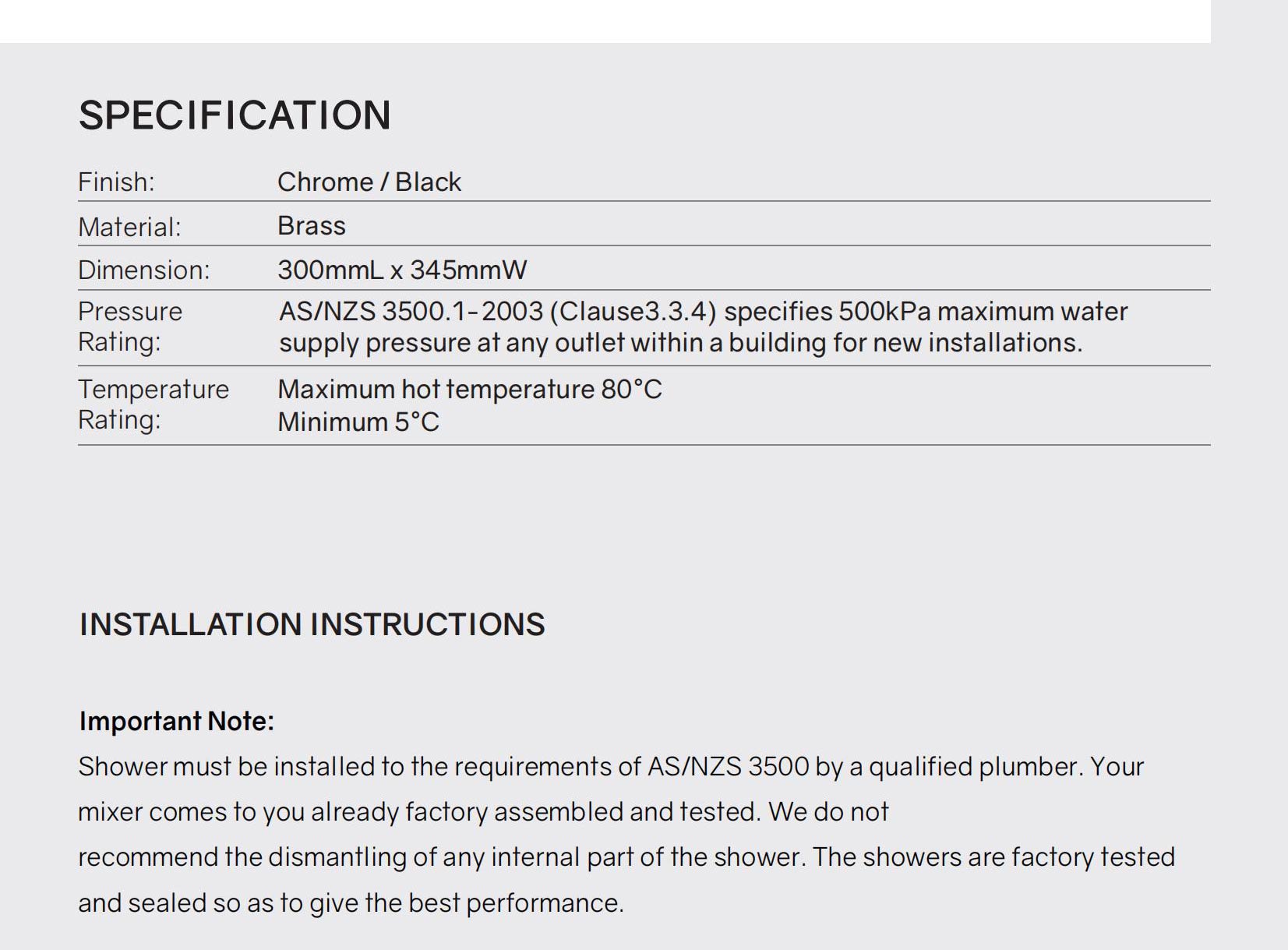The image size is (1288, 950).
Task: Click the SPECIFICATION heading
Action: pyautogui.click(x=235, y=115)
